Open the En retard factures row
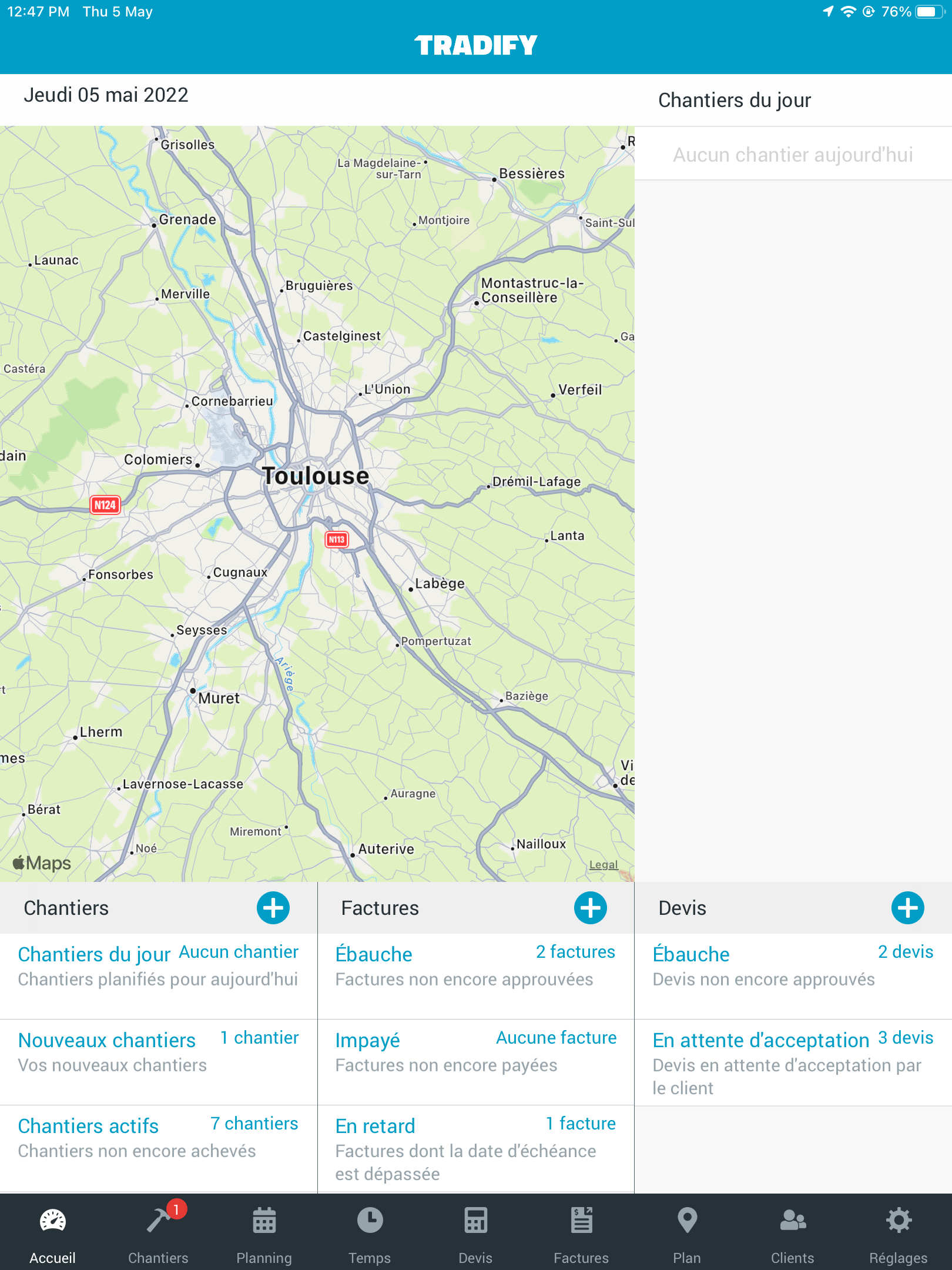 coord(476,1149)
